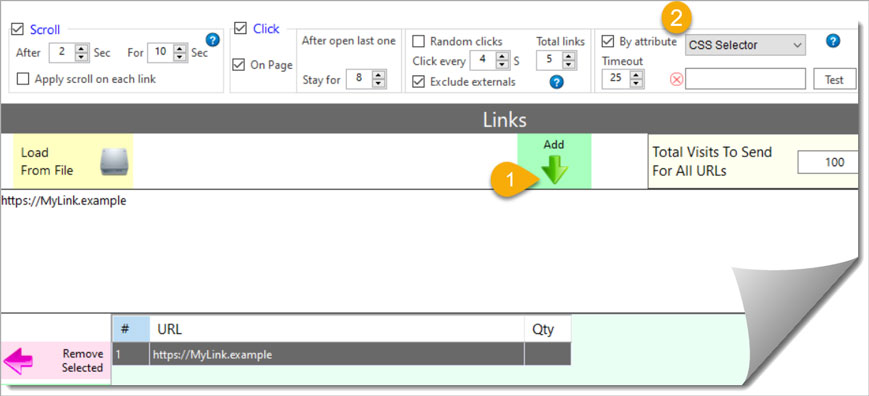Viewport: 869px width, 396px height.
Task: Click the Total Visits To Send field
Action: [829, 162]
